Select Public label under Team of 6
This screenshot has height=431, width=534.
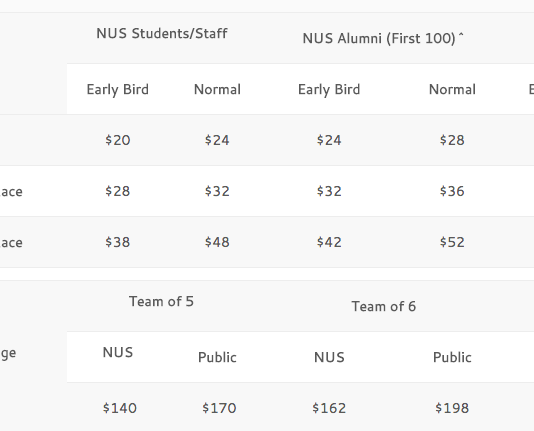click(452, 357)
